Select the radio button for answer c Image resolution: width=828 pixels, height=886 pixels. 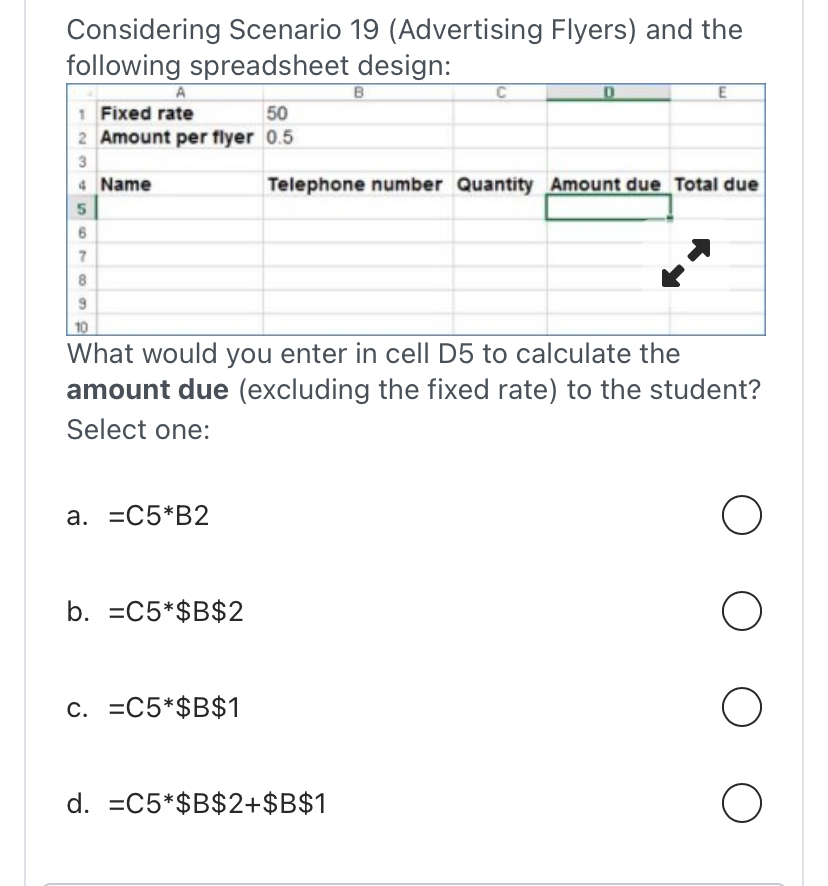click(741, 707)
